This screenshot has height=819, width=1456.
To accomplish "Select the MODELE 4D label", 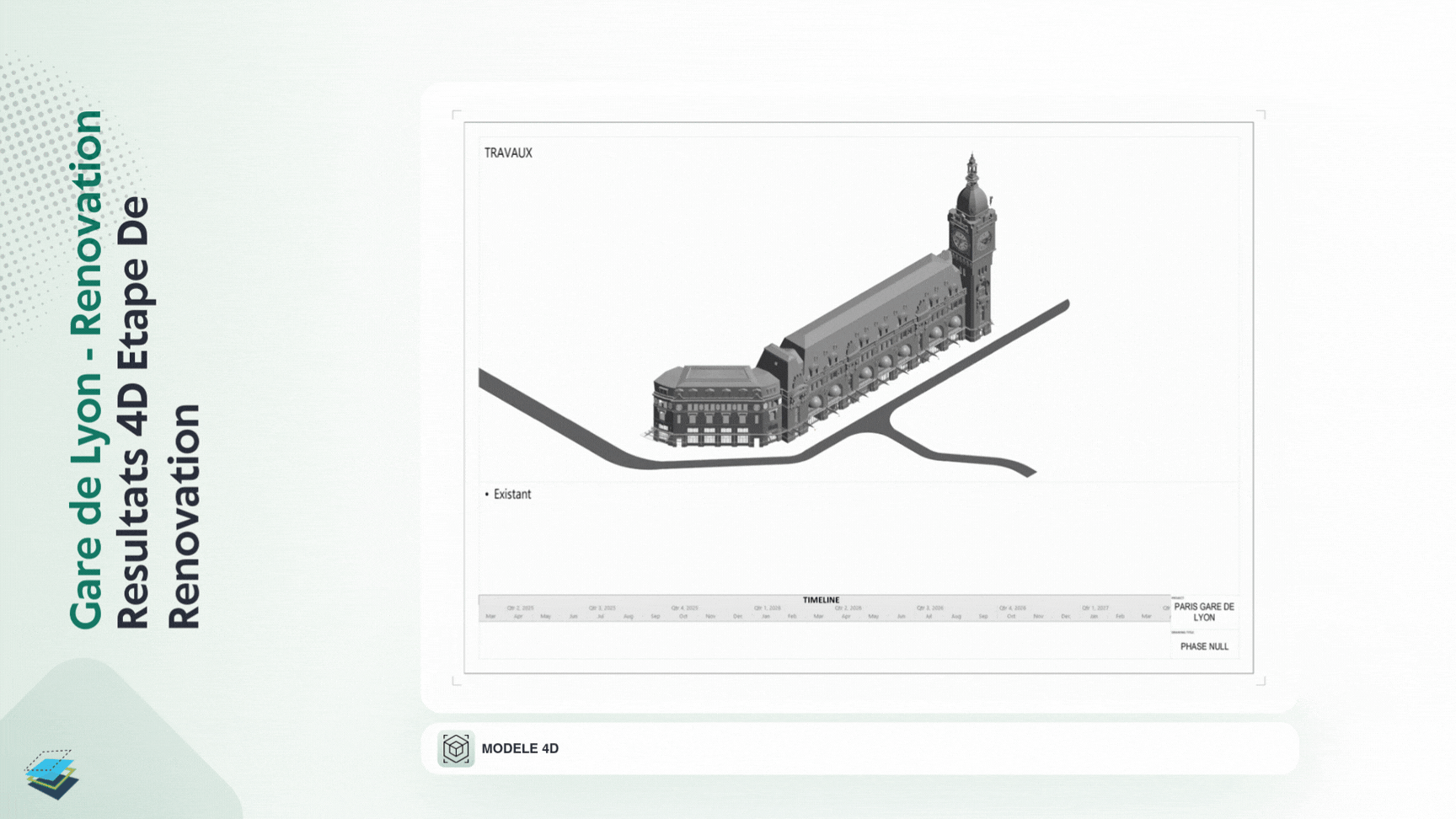I will [x=520, y=748].
